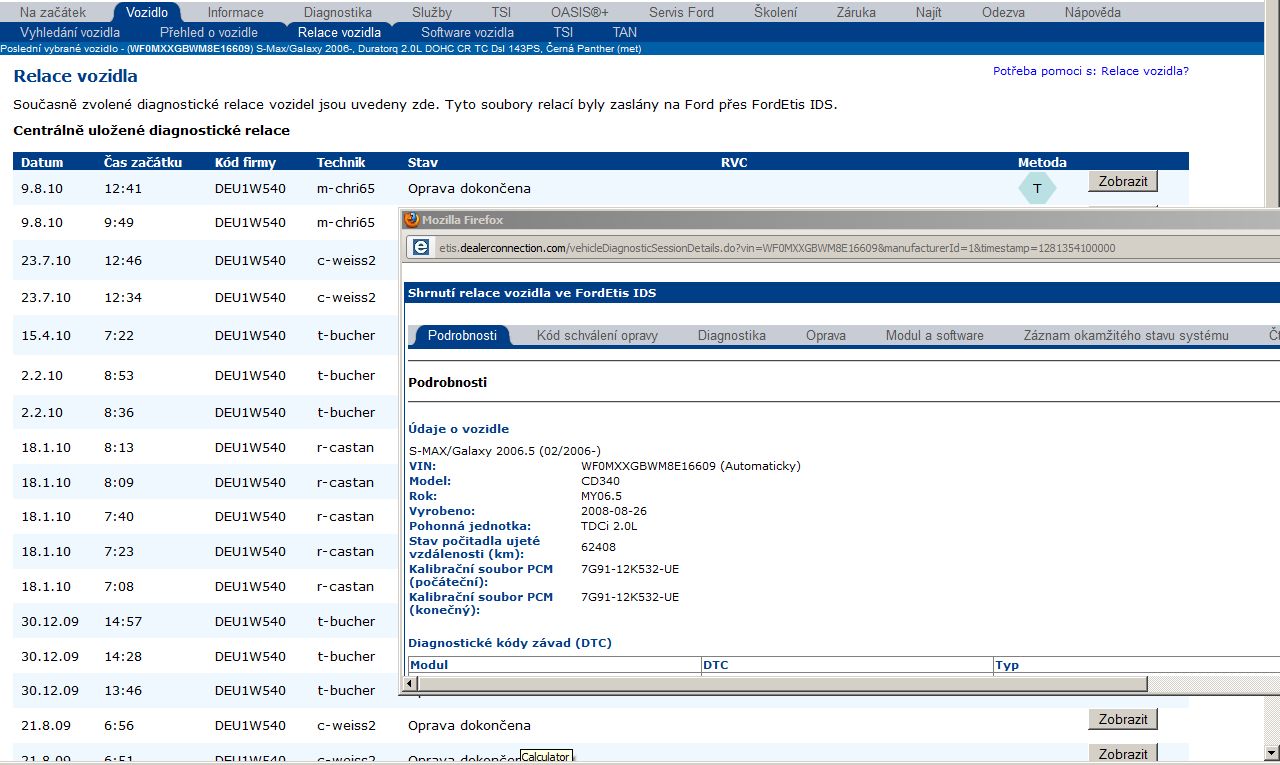Click the page scrollbar down arrow
Viewport: 1280px width, 765px height.
1271,752
